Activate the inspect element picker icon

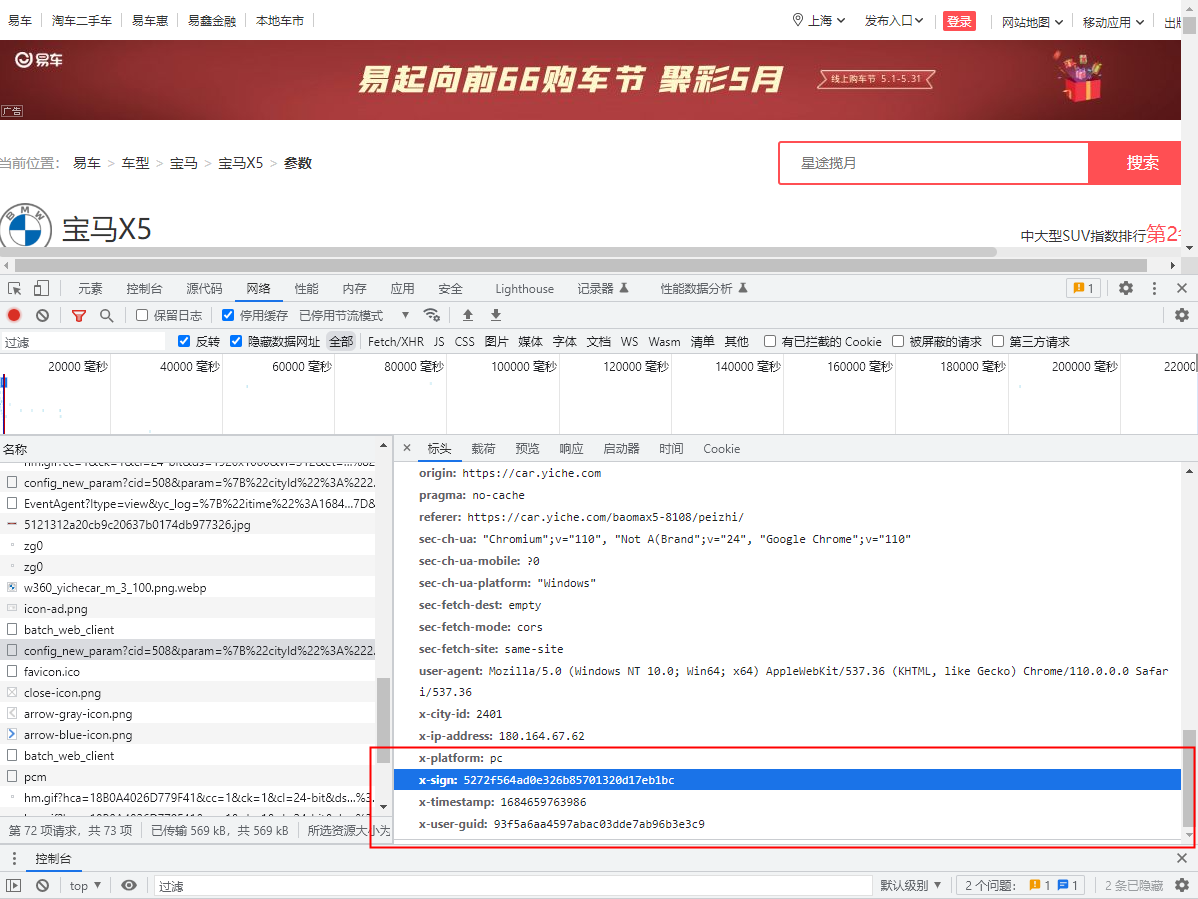(15, 289)
